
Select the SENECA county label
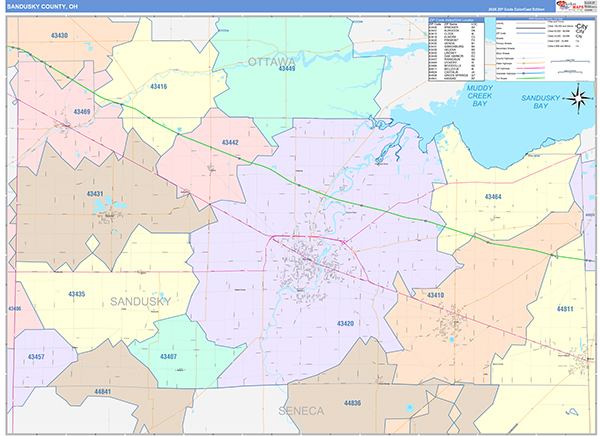[301, 411]
